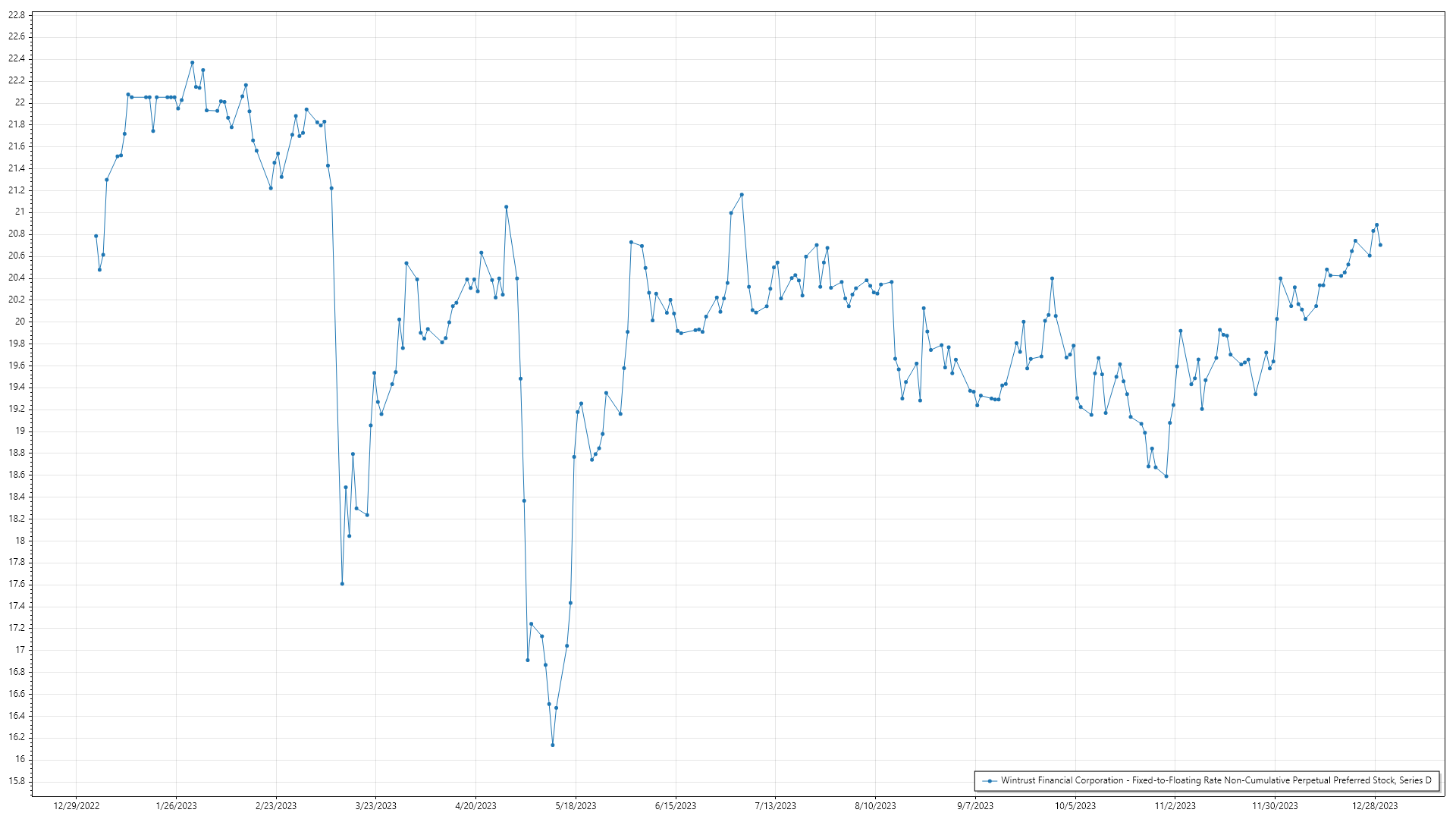Click the 18 y-axis value label

[20, 541]
